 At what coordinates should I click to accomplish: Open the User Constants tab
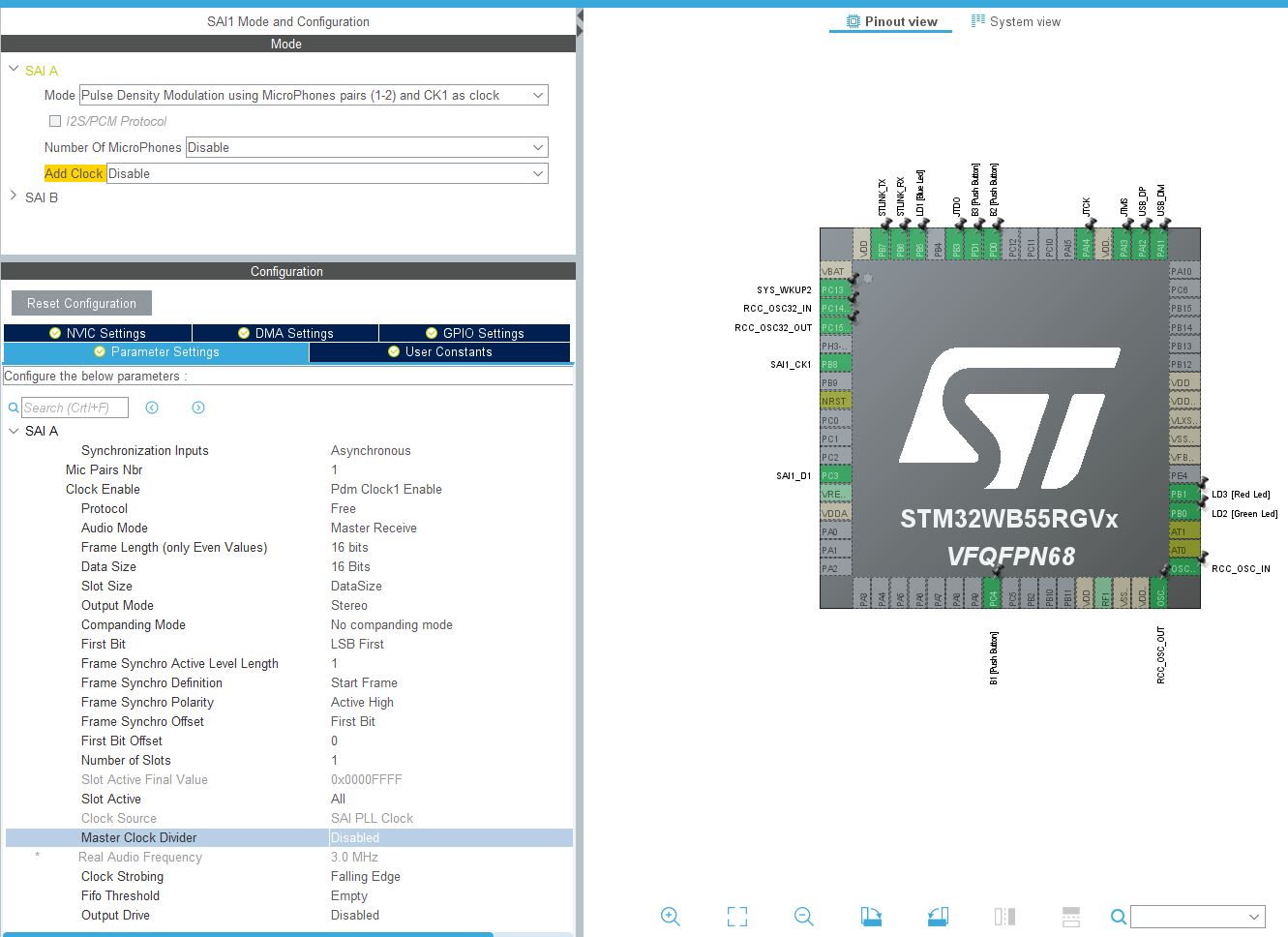[x=440, y=352]
